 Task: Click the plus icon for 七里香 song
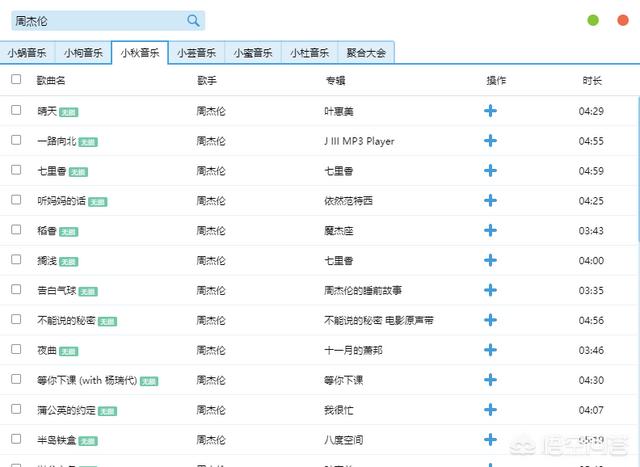pos(490,171)
